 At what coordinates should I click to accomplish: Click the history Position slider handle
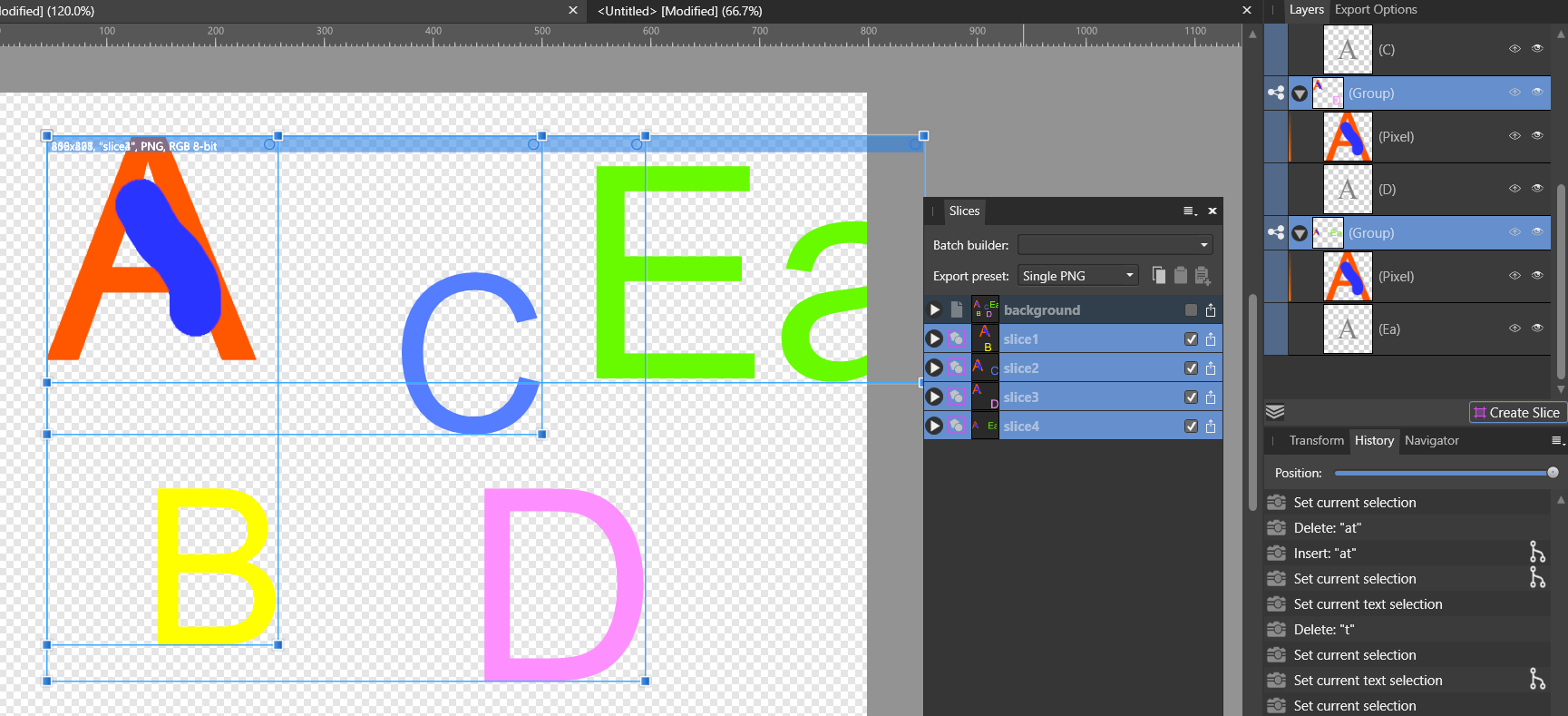pyautogui.click(x=1553, y=473)
